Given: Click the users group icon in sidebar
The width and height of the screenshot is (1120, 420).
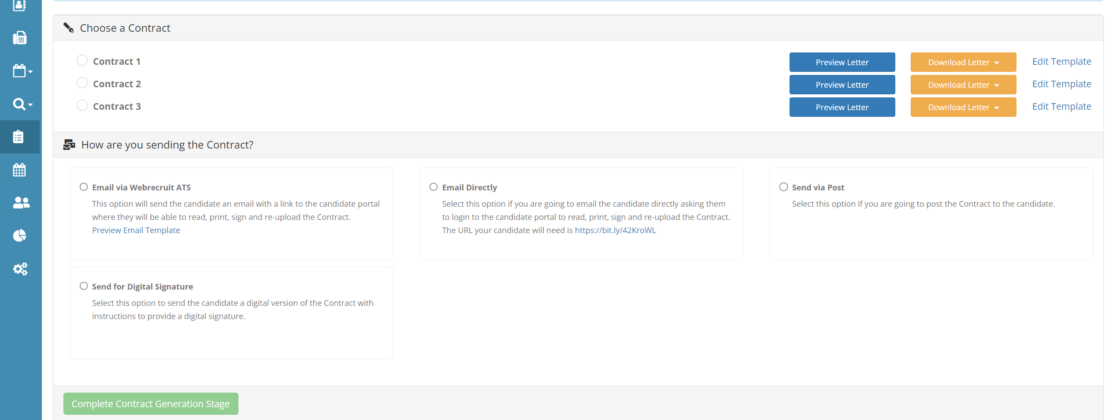Looking at the screenshot, I should [x=20, y=203].
